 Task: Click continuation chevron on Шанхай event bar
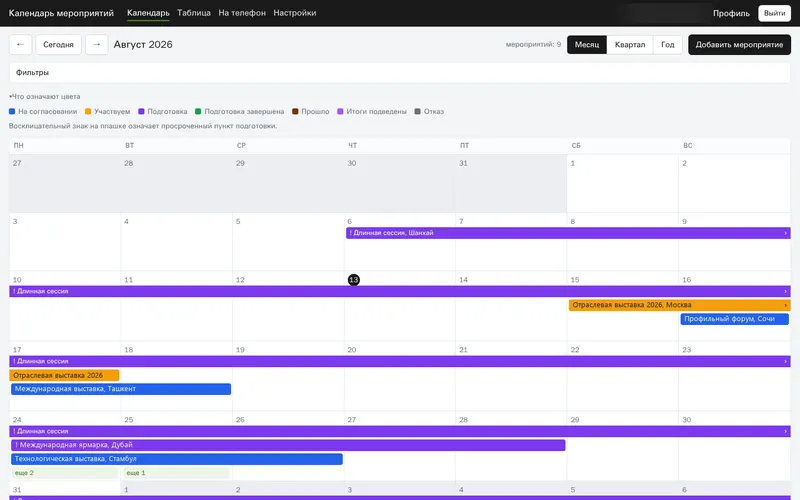(x=785, y=233)
